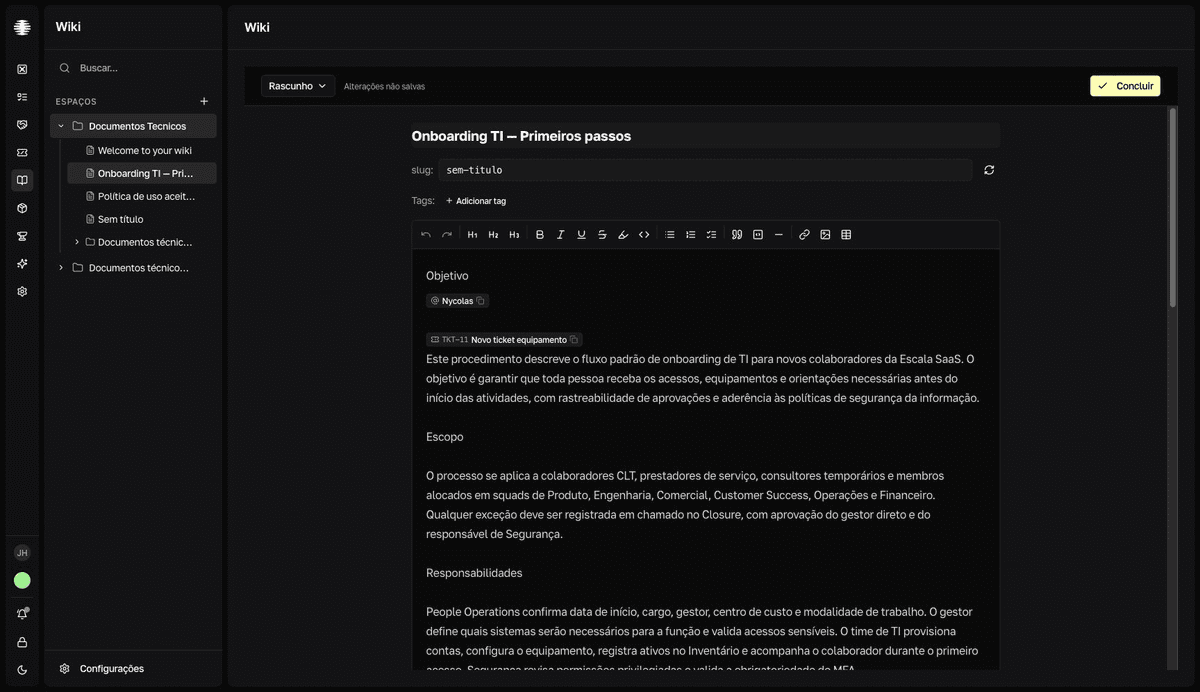This screenshot has width=1200, height=692.
Task: Open the Sem título page
Action: 142,219
